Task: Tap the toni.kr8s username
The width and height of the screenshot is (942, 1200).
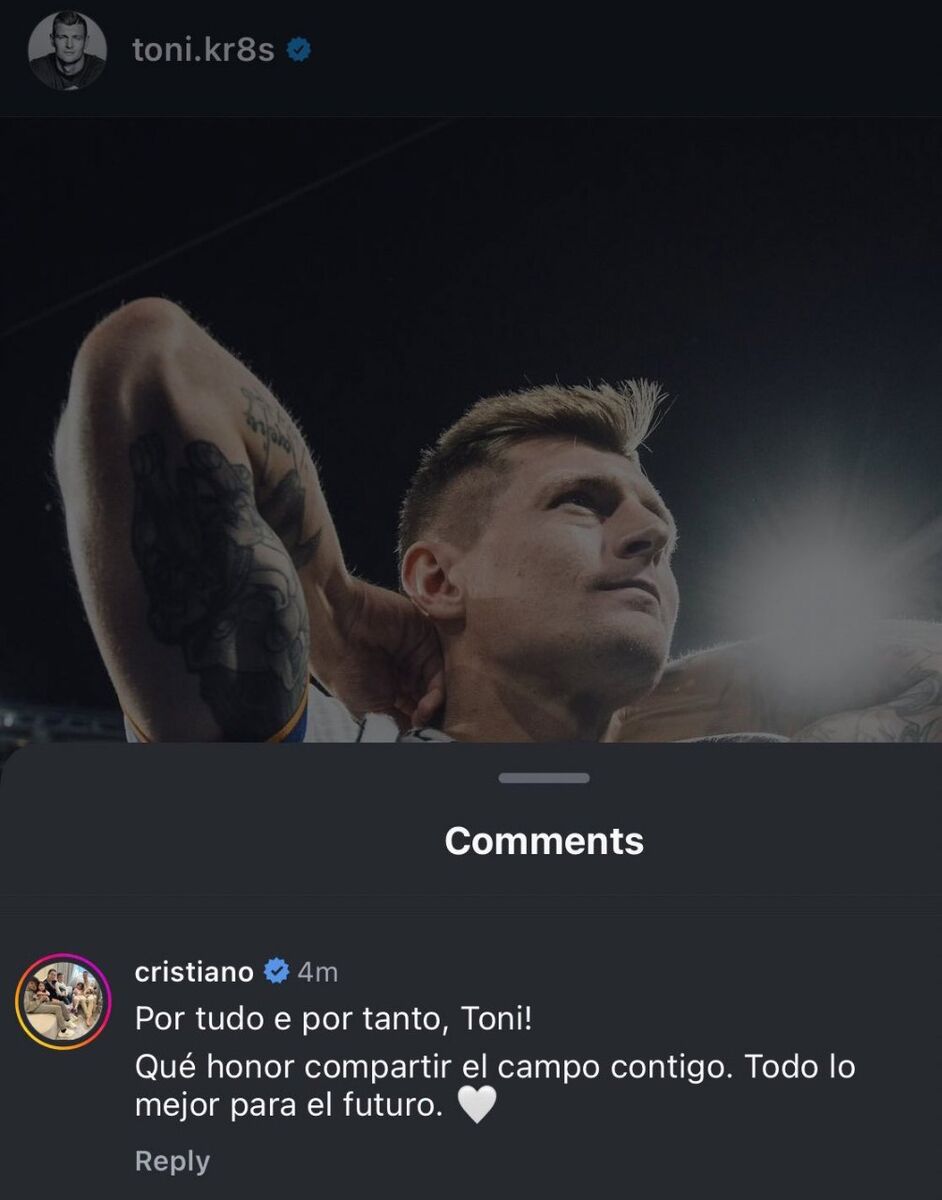Action: [203, 50]
